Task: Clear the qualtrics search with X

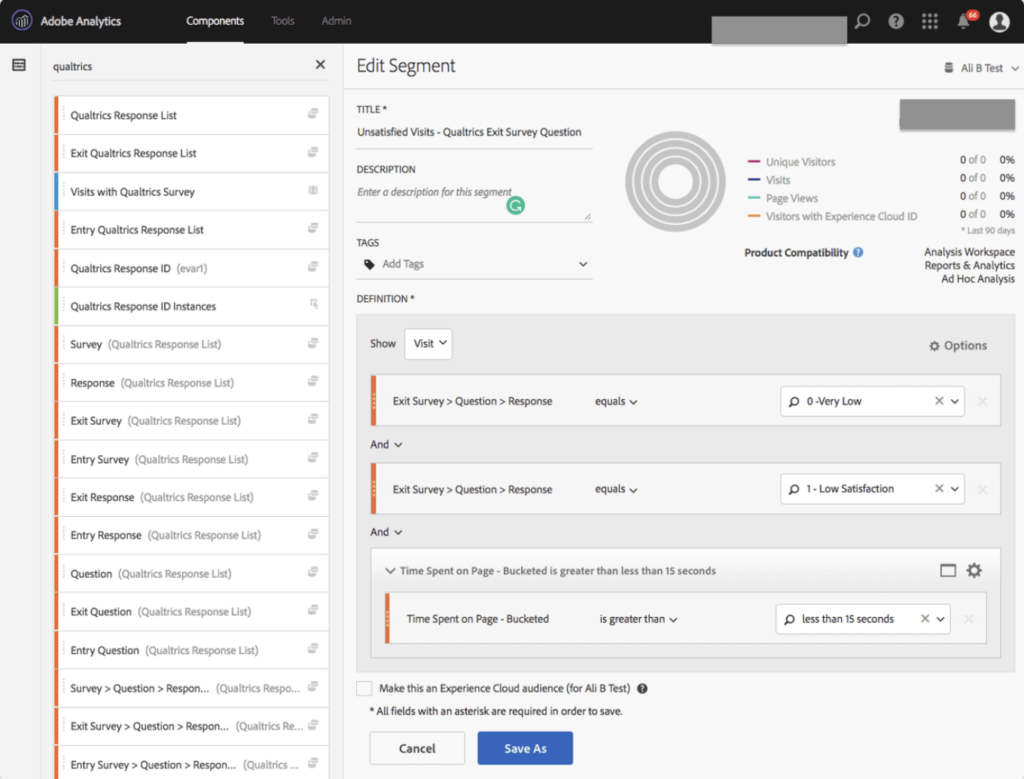Action: pyautogui.click(x=320, y=65)
